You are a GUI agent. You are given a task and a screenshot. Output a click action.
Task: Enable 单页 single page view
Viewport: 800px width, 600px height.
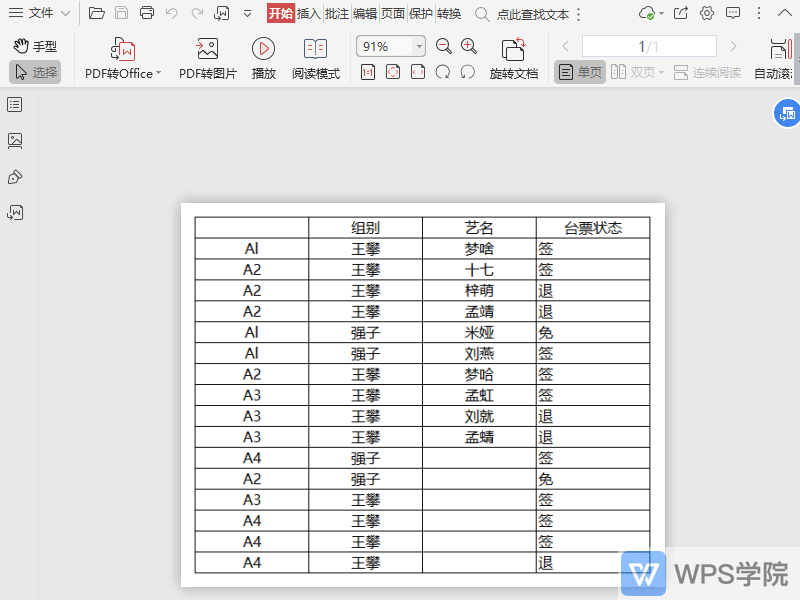(x=579, y=72)
